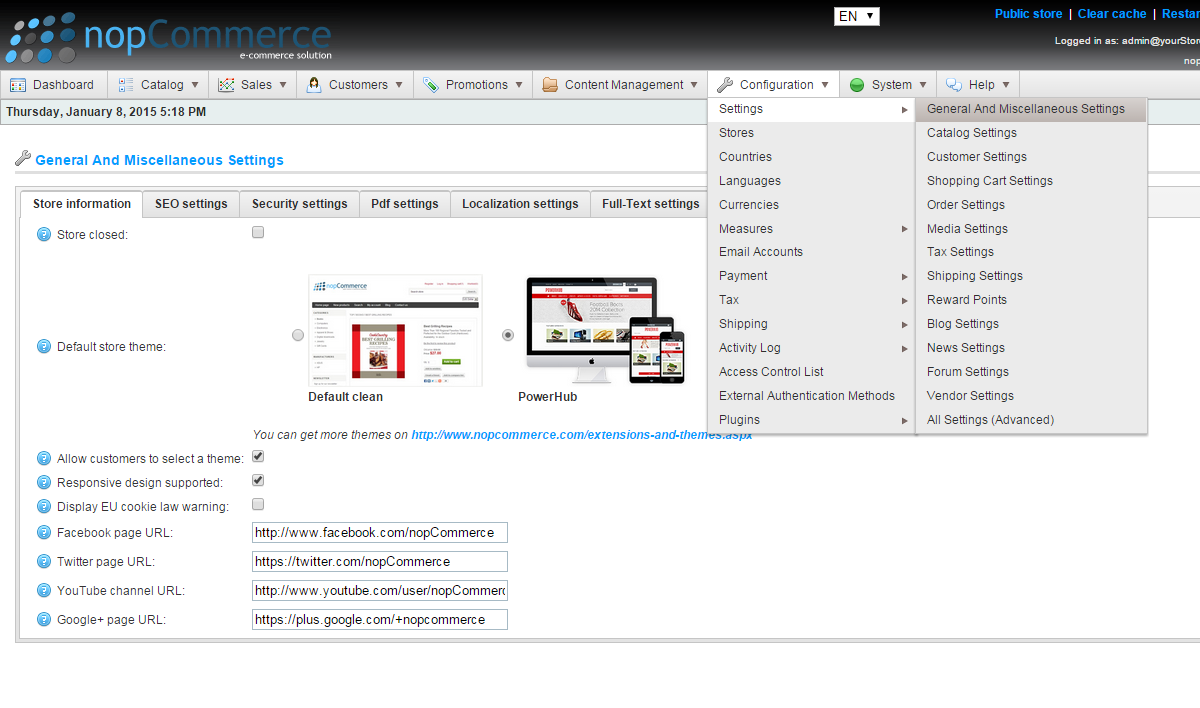The image size is (1200, 708).
Task: Switch to Security settings tab
Action: pos(299,204)
